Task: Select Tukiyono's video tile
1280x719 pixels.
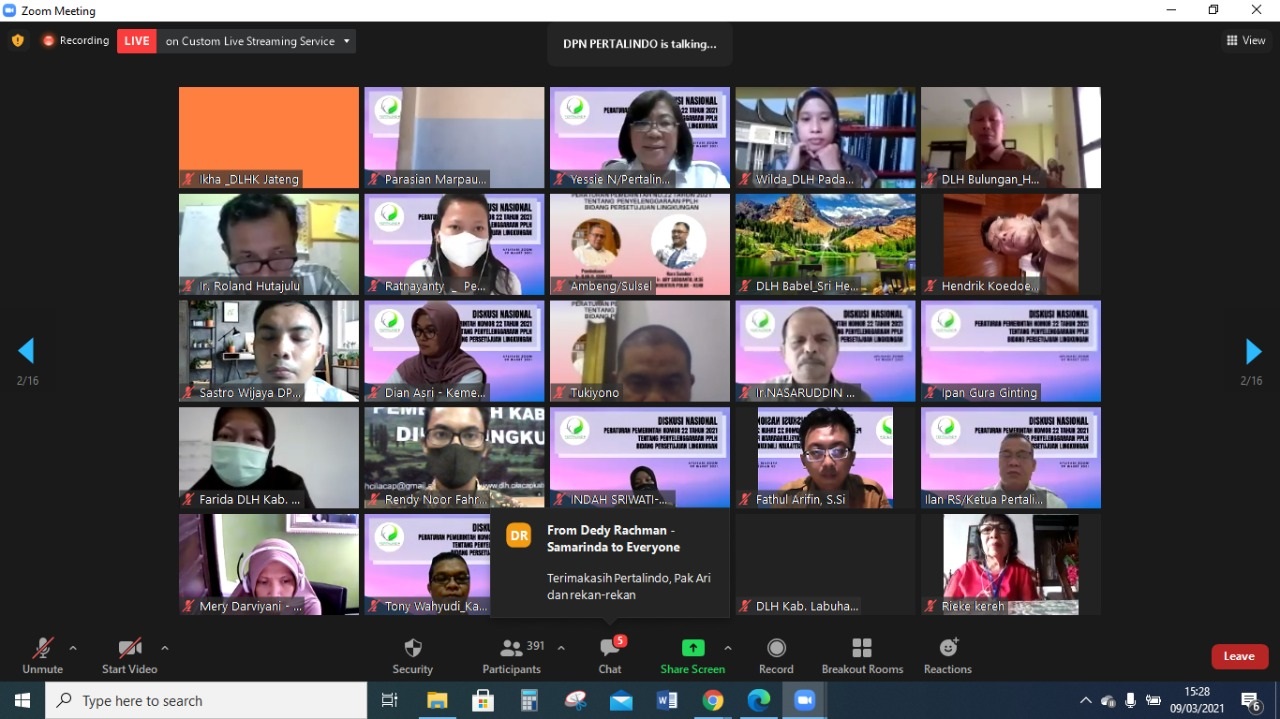Action: click(x=640, y=350)
